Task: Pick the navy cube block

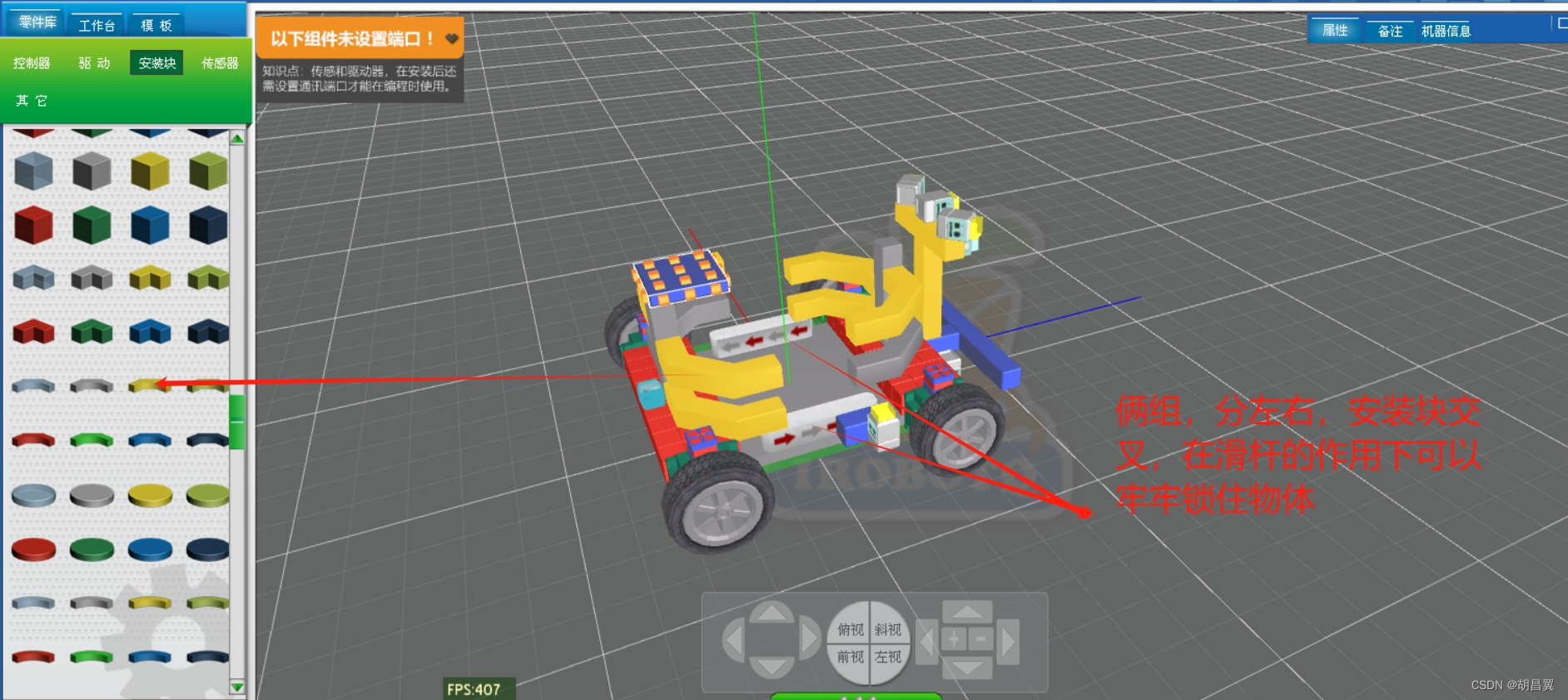Action: [208, 225]
